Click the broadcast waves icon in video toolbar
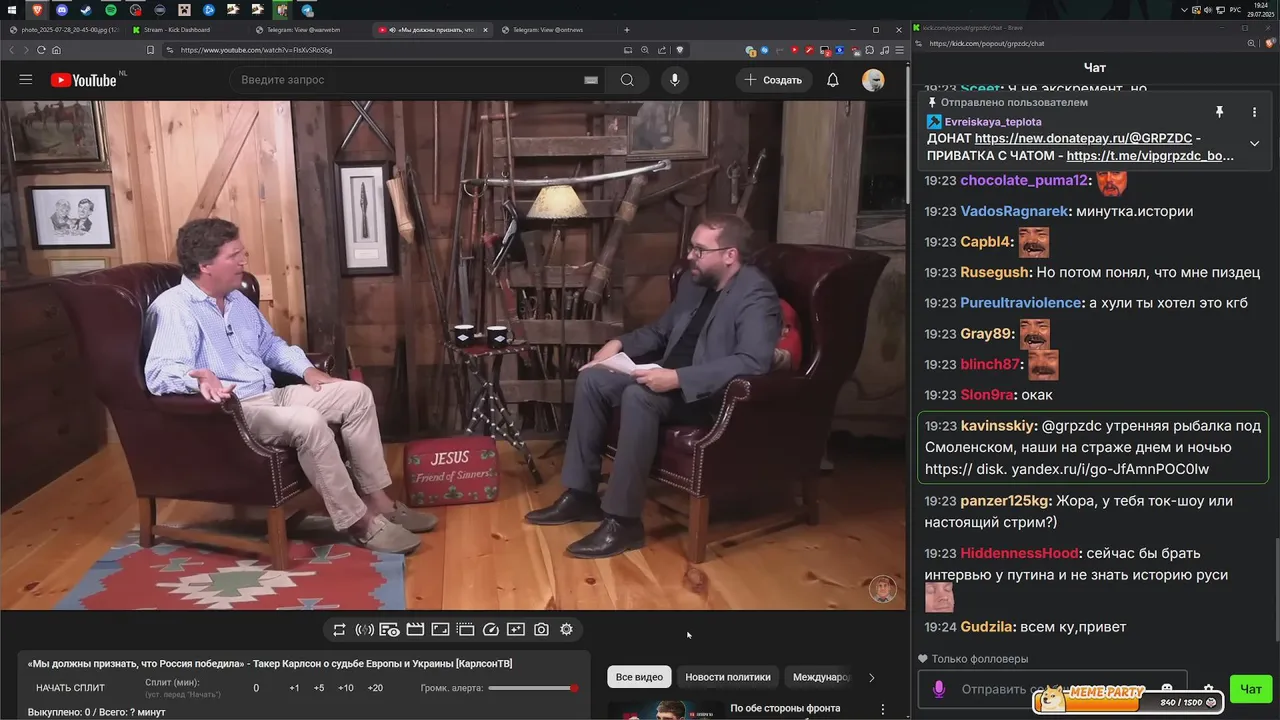This screenshot has width=1280, height=720. (364, 629)
